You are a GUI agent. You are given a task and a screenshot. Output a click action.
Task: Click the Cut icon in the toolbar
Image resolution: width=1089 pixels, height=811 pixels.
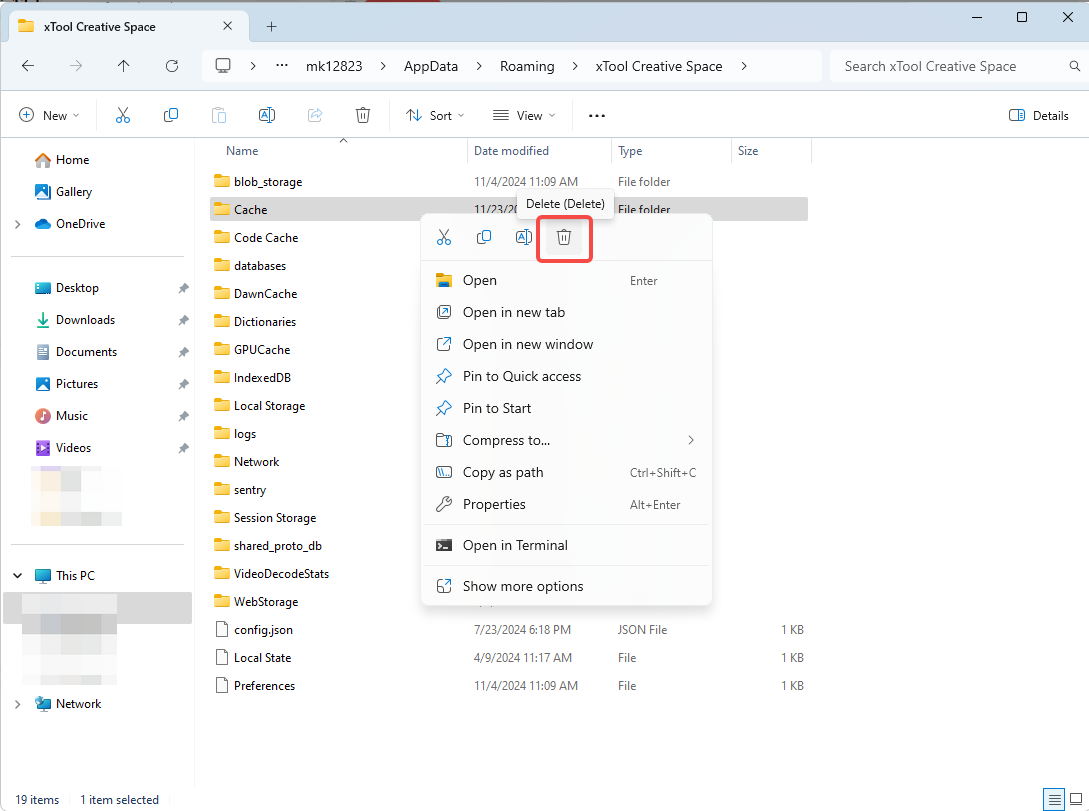(123, 115)
